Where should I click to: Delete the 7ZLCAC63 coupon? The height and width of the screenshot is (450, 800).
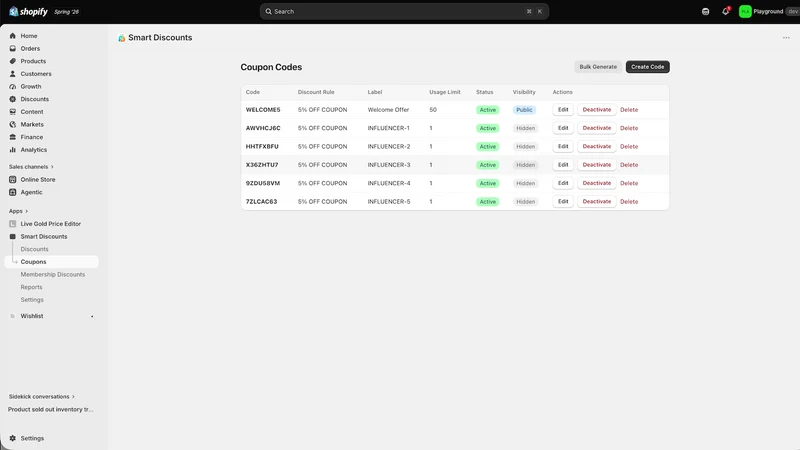point(629,202)
